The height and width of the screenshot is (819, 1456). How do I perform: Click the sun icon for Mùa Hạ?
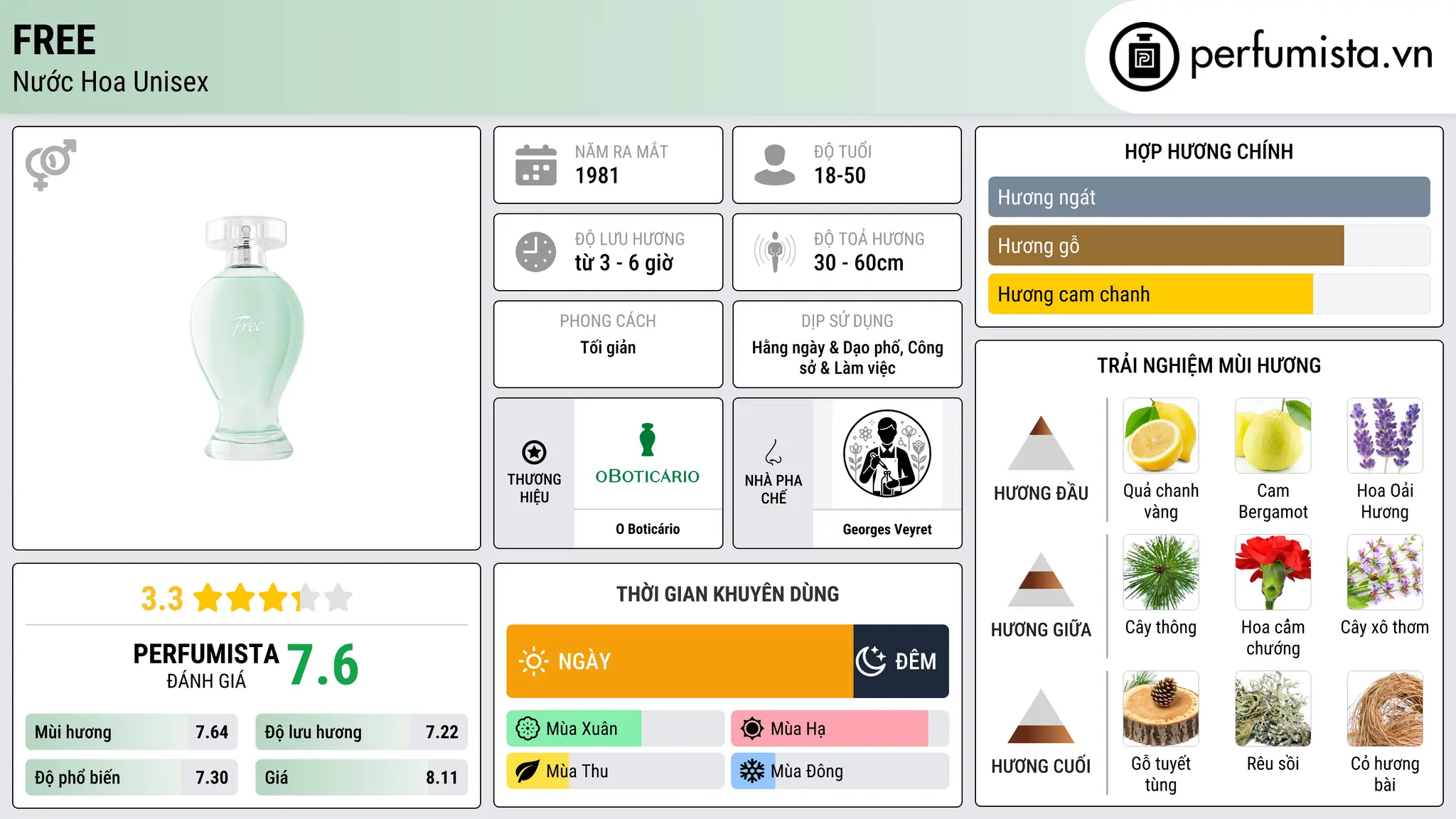(752, 729)
